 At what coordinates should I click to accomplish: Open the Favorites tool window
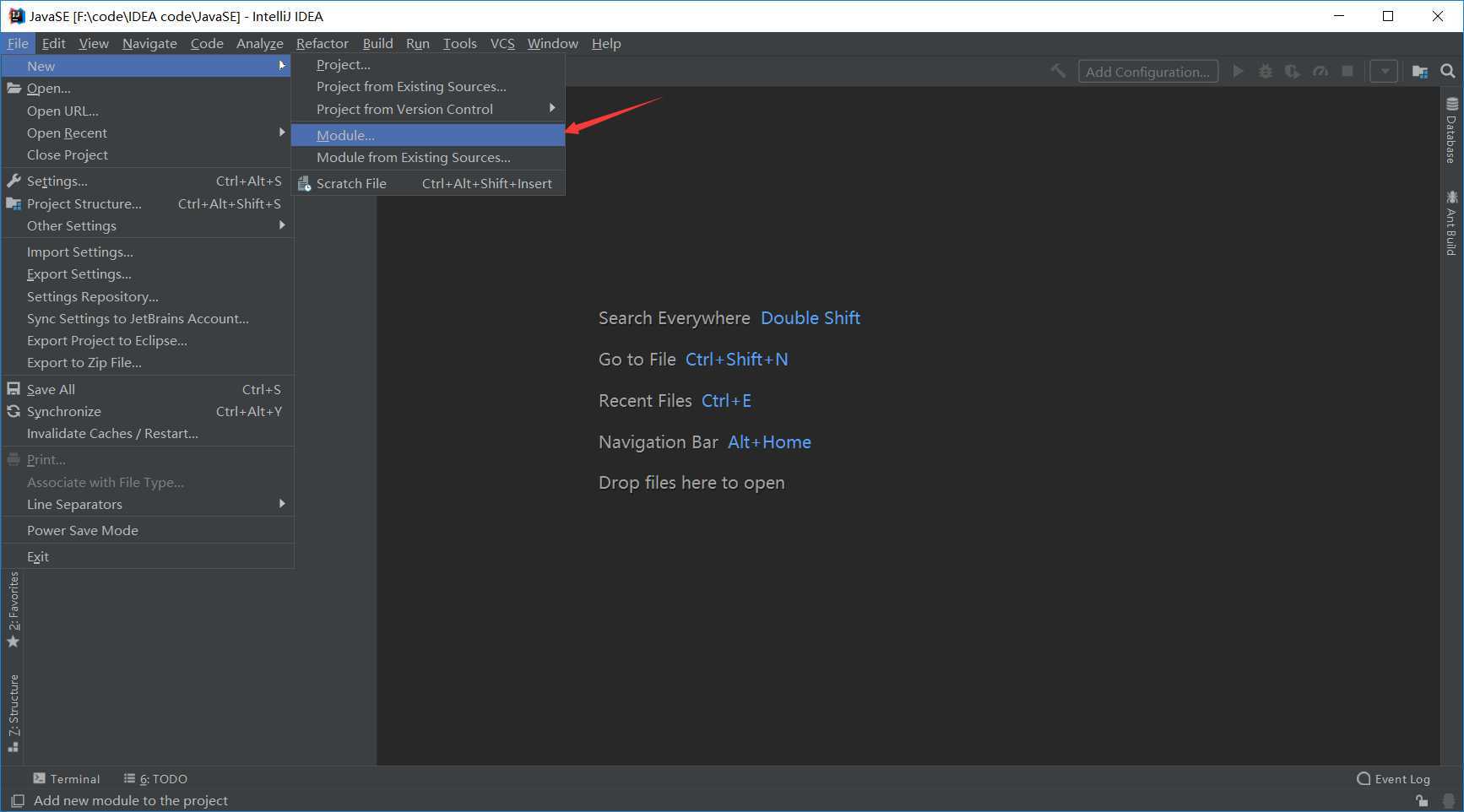pos(14,609)
